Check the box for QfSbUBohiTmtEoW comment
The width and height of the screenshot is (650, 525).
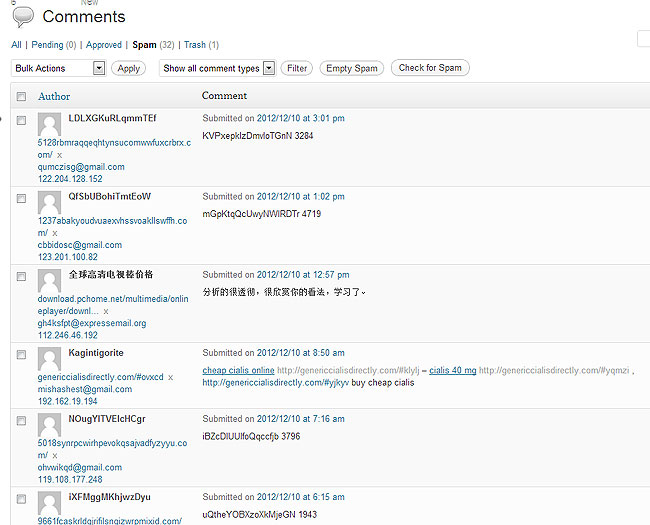coord(21,199)
